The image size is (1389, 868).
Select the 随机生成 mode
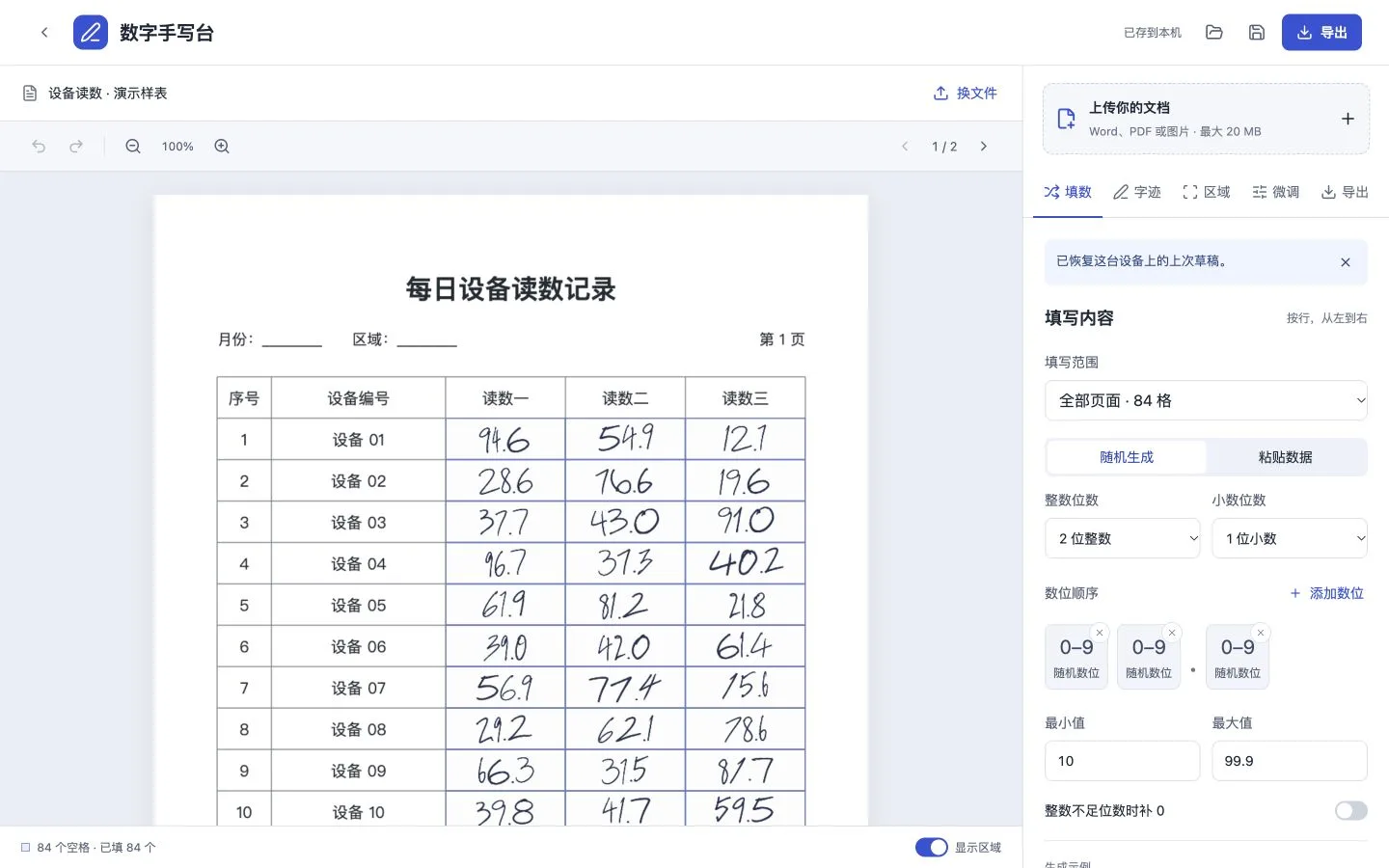pyautogui.click(x=1127, y=457)
